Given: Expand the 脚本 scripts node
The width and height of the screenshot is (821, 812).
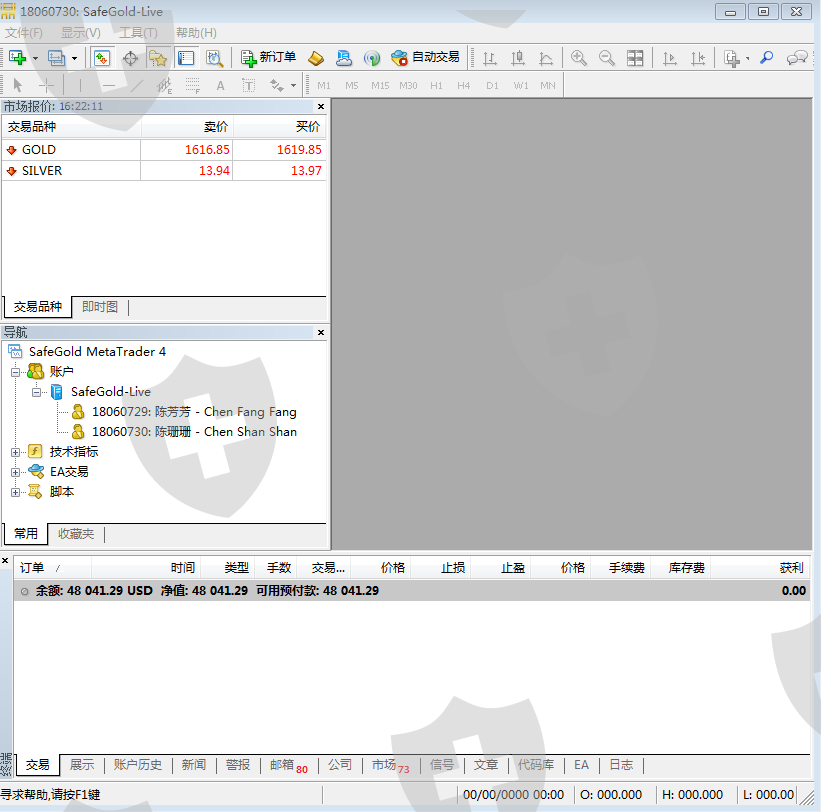Looking at the screenshot, I should coord(16,492).
